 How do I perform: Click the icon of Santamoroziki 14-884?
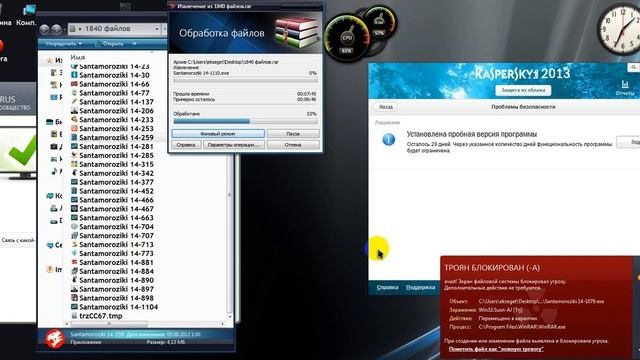point(74,271)
